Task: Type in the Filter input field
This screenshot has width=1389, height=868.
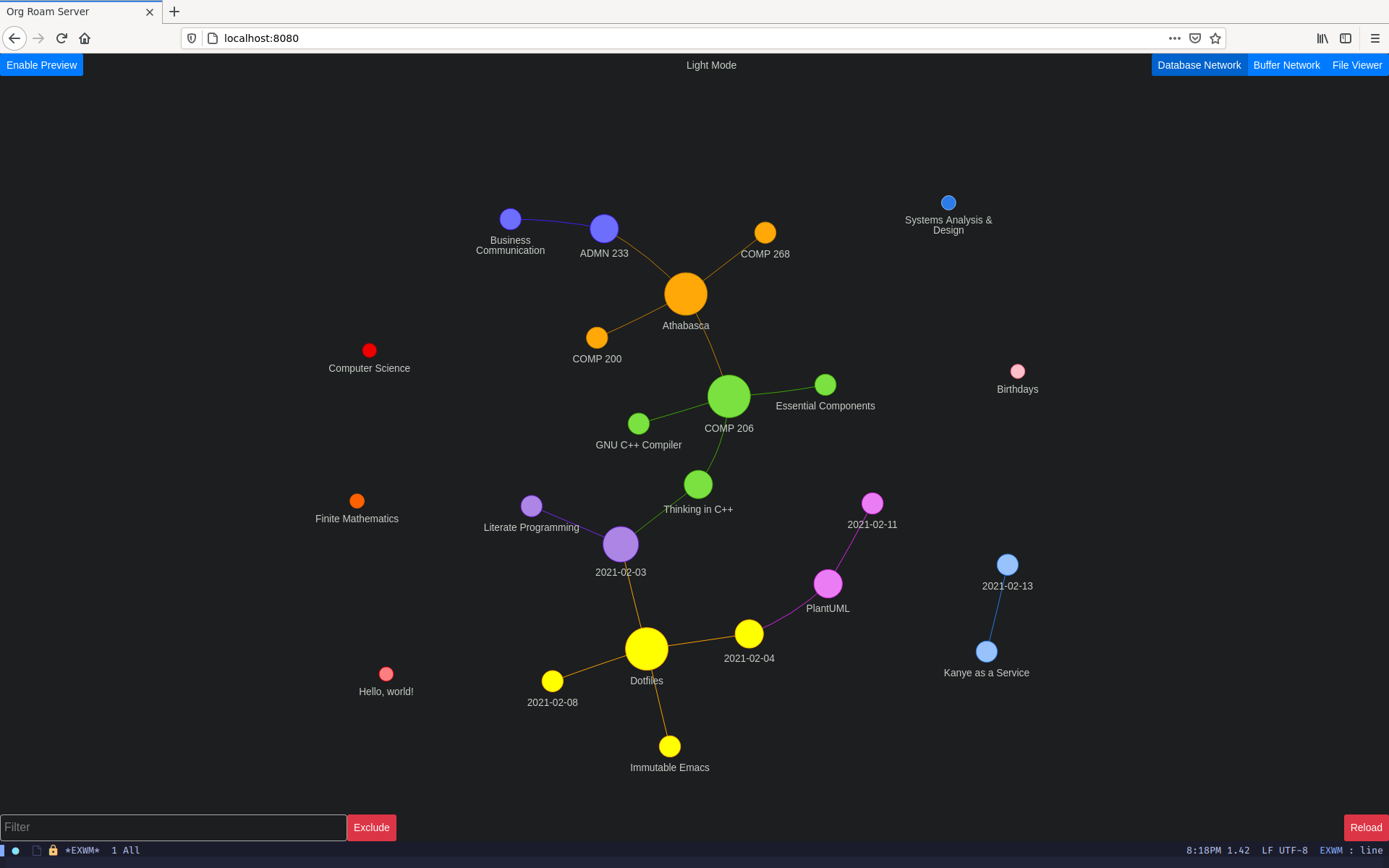Action: tap(172, 827)
